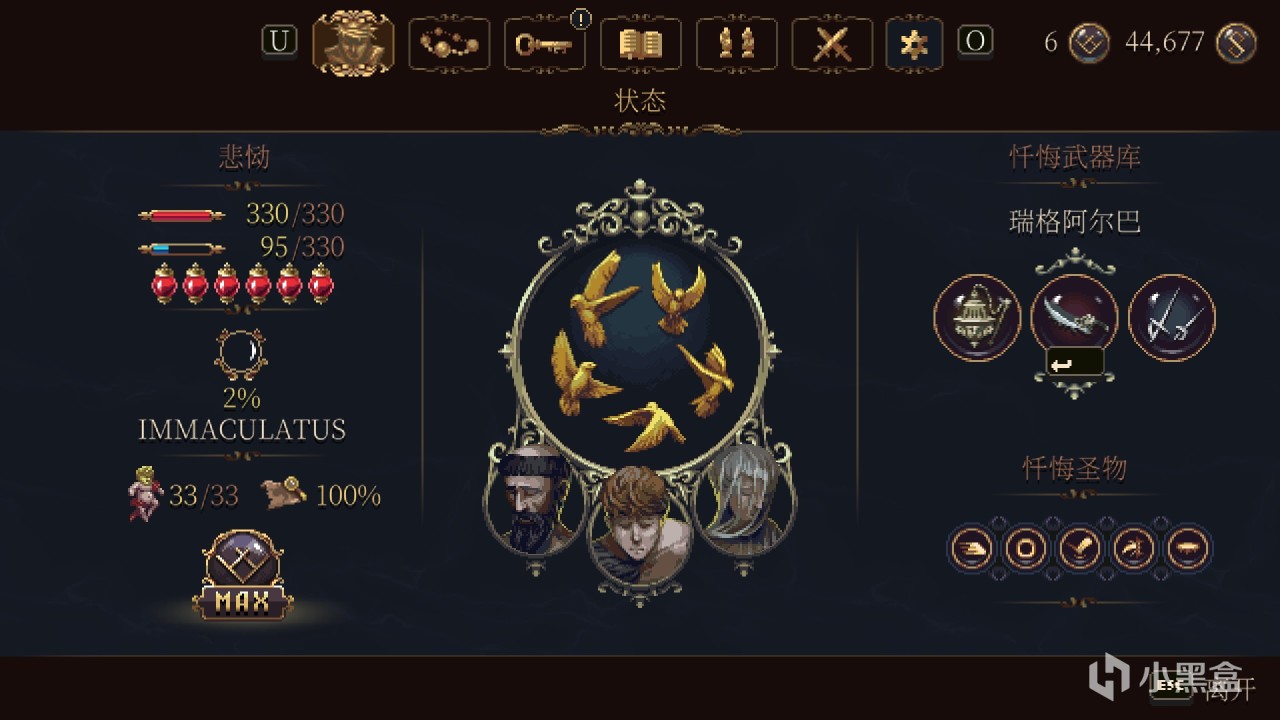
Task: Select the curved sword Ruego Al Alba weapon
Action: tap(1075, 315)
